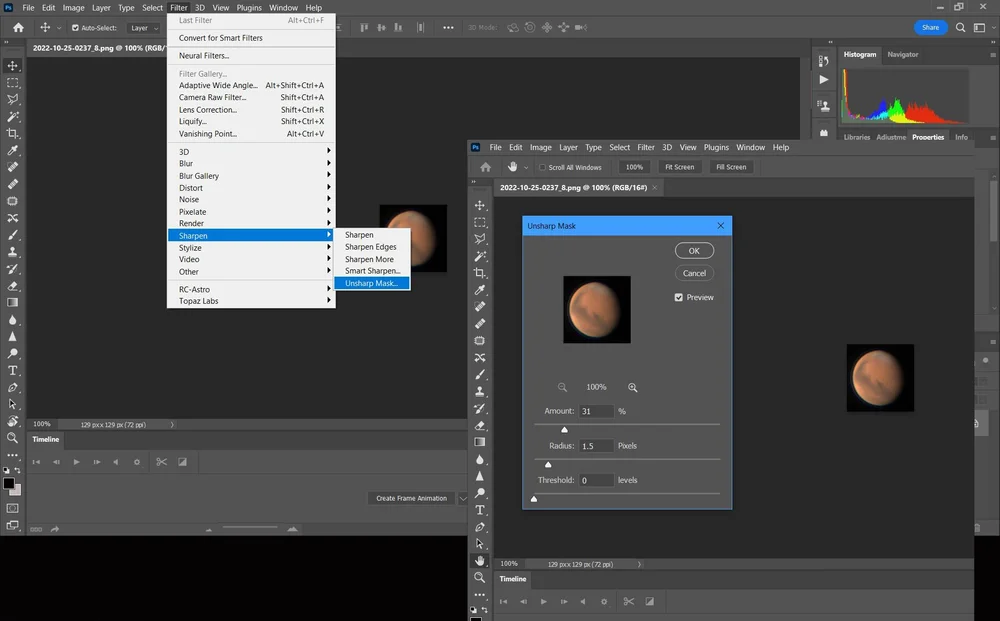Screen dimensions: 1000x621
Task: Expand the Noise submenu in Filter menu
Action: [x=251, y=200]
